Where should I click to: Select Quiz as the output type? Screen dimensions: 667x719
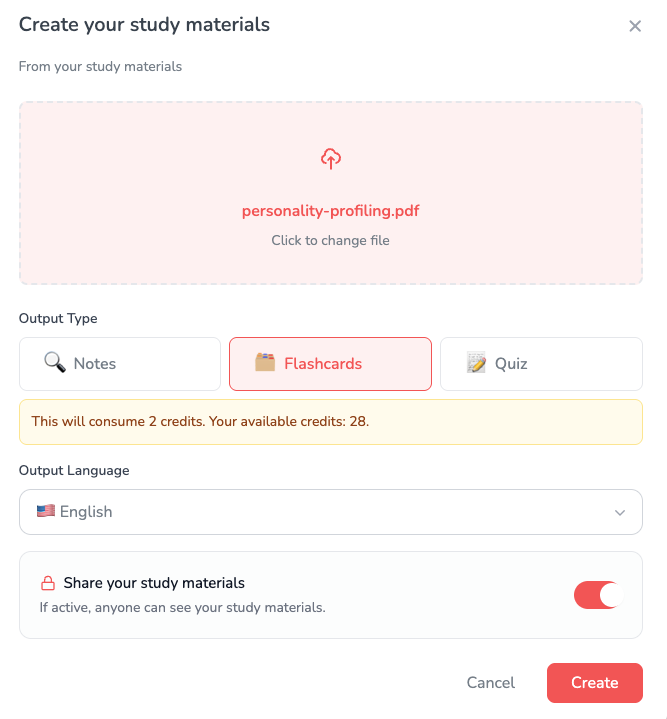point(541,364)
